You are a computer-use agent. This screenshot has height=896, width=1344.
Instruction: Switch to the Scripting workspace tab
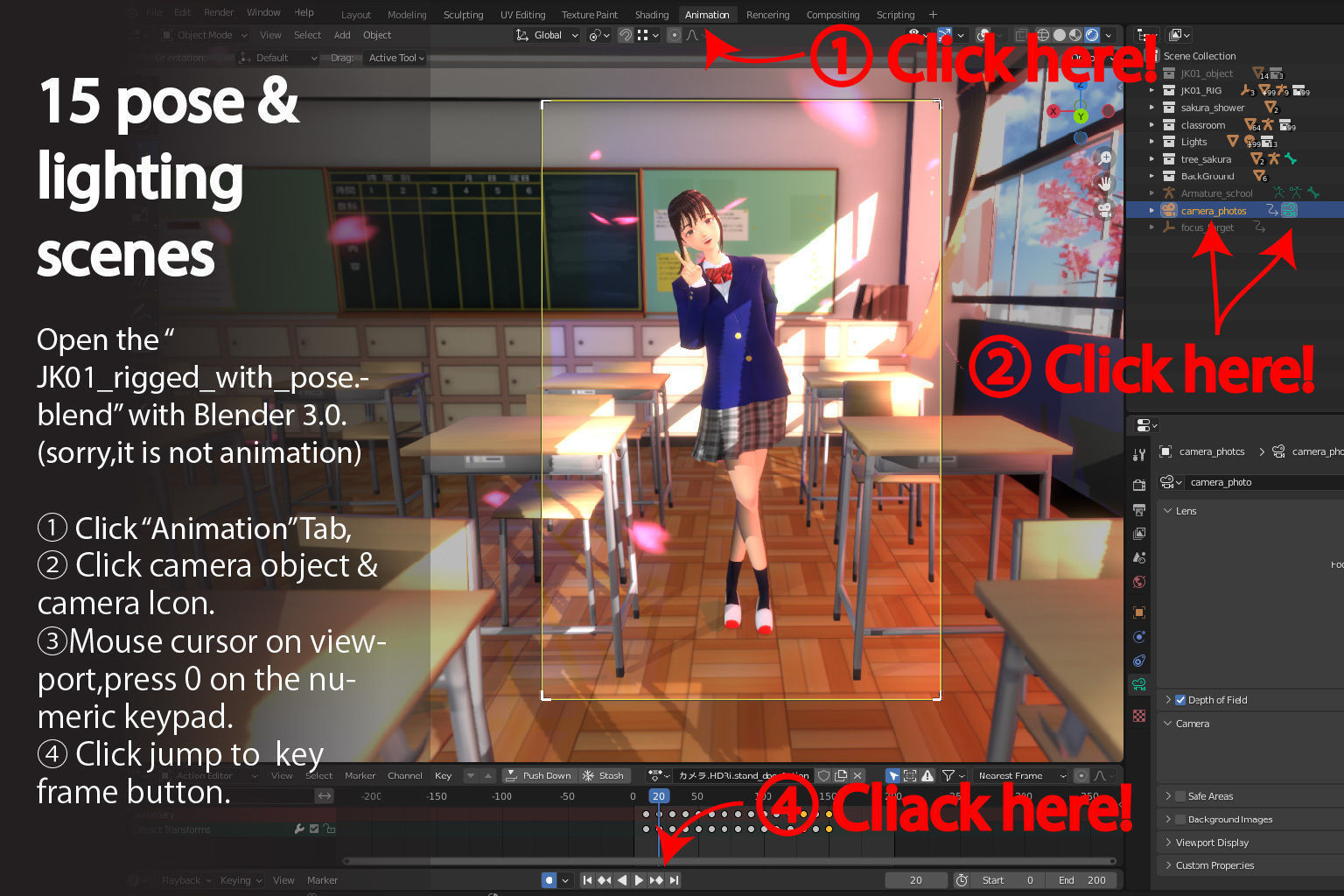click(895, 15)
